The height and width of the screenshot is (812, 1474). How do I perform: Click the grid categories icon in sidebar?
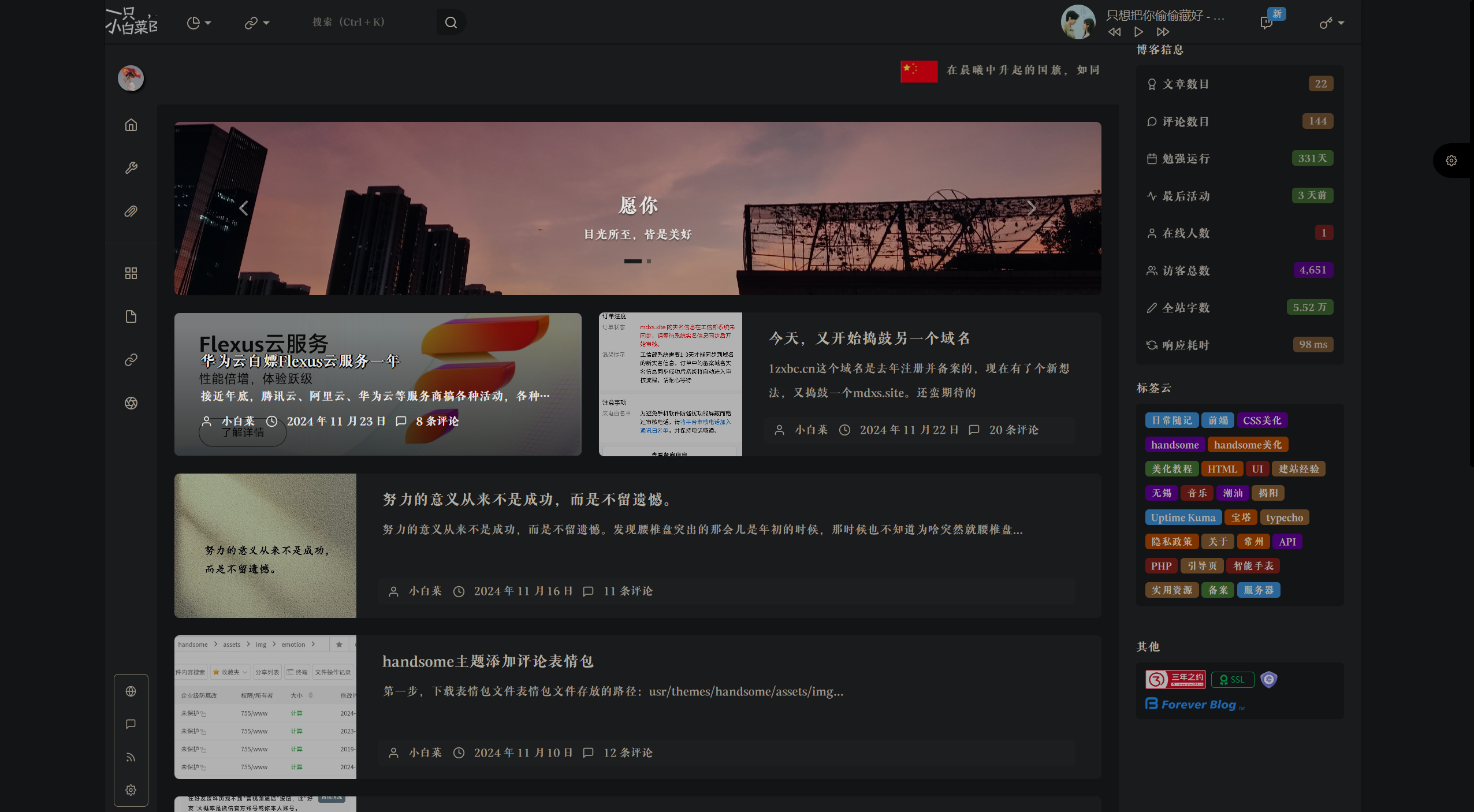click(x=131, y=273)
